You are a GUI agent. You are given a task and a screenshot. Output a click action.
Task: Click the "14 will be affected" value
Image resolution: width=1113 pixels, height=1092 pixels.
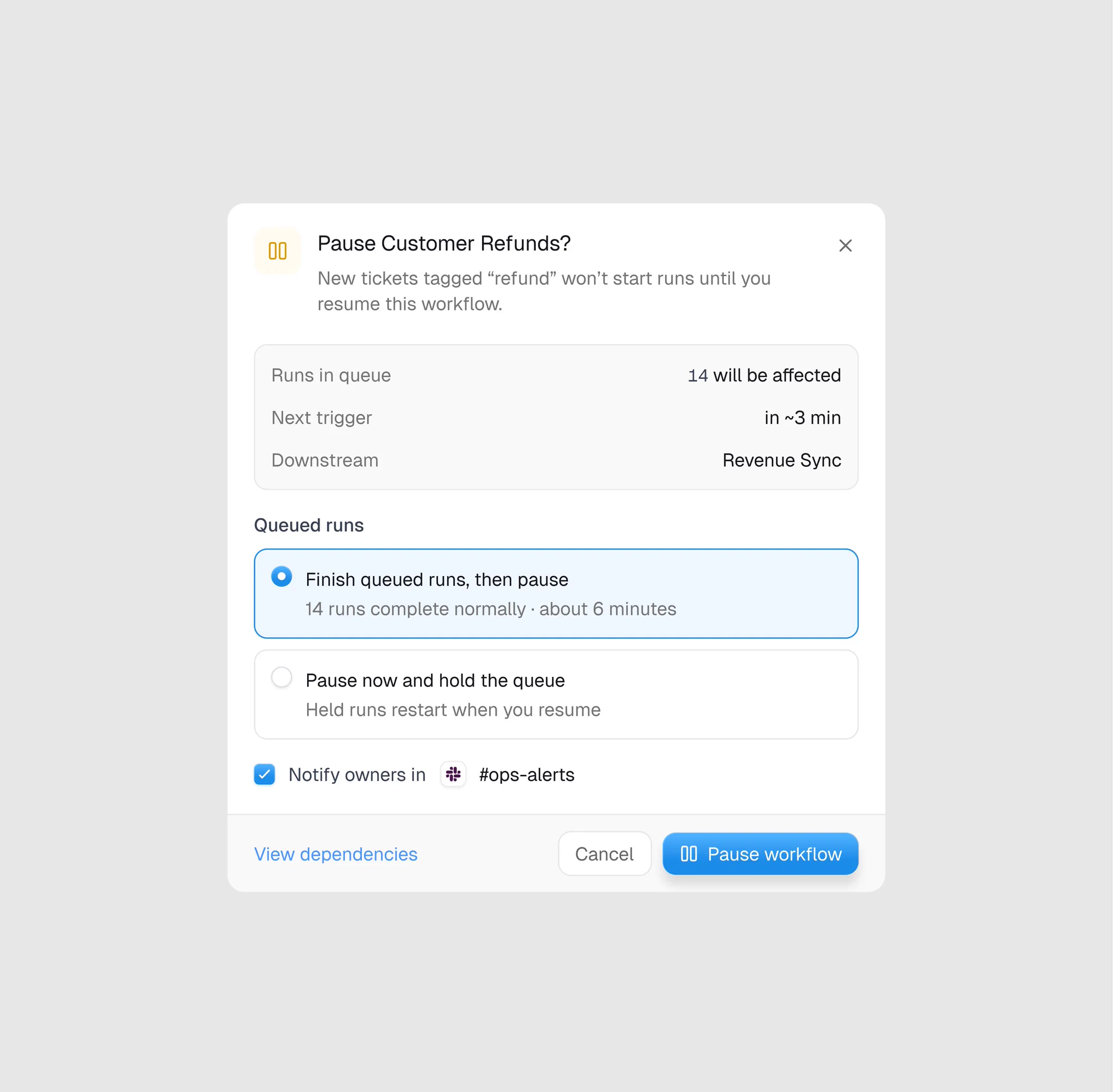click(764, 375)
